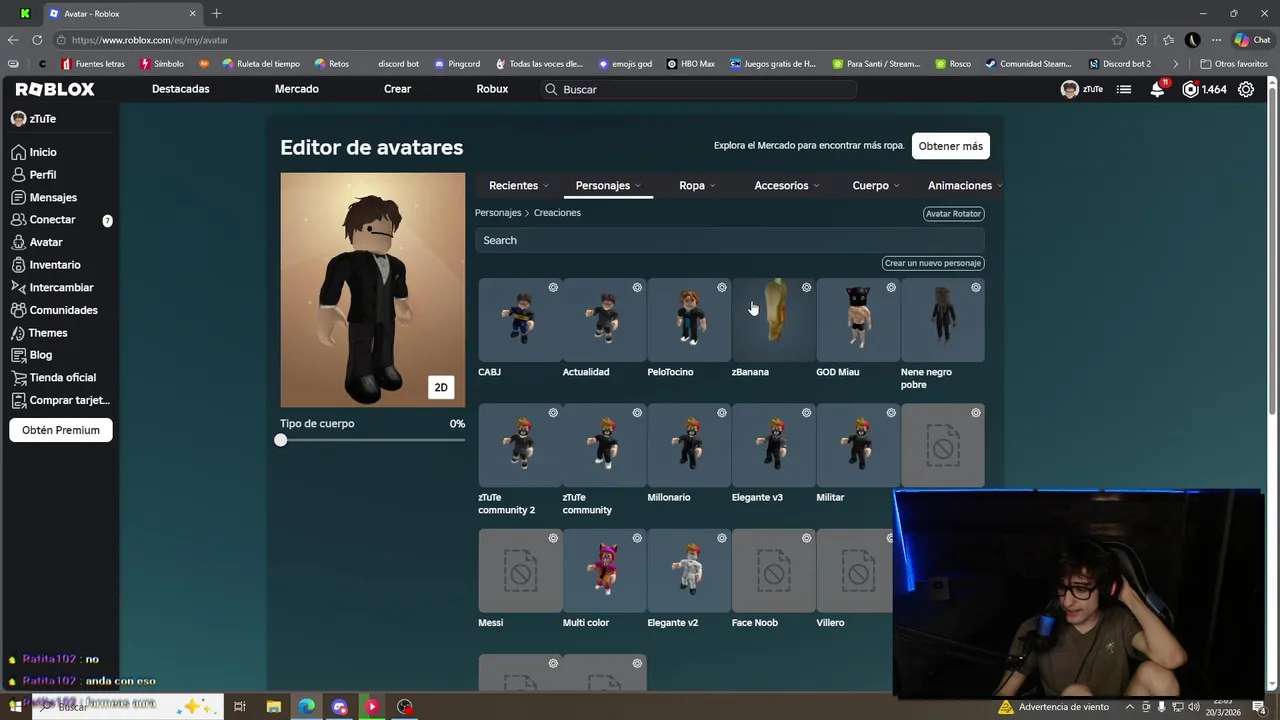Expand the Recientes dropdown

pyautogui.click(x=519, y=185)
